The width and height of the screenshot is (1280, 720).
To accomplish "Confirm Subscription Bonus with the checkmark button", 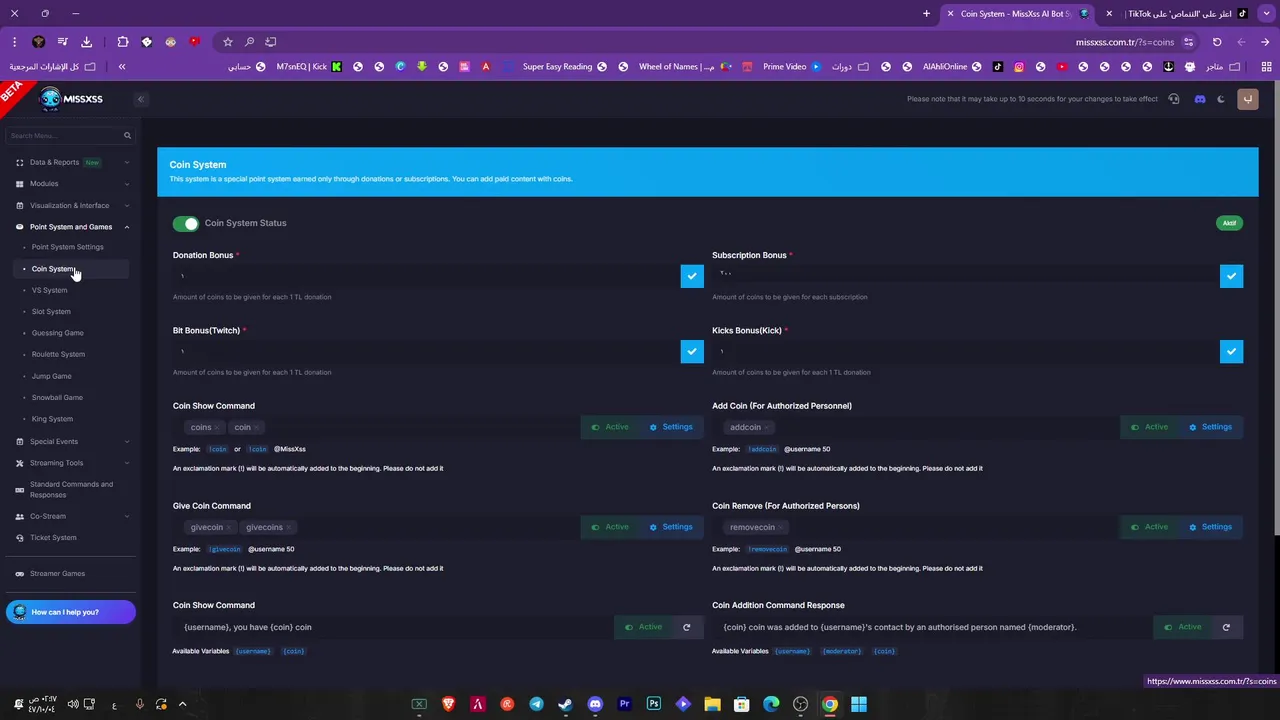I will [x=1232, y=276].
